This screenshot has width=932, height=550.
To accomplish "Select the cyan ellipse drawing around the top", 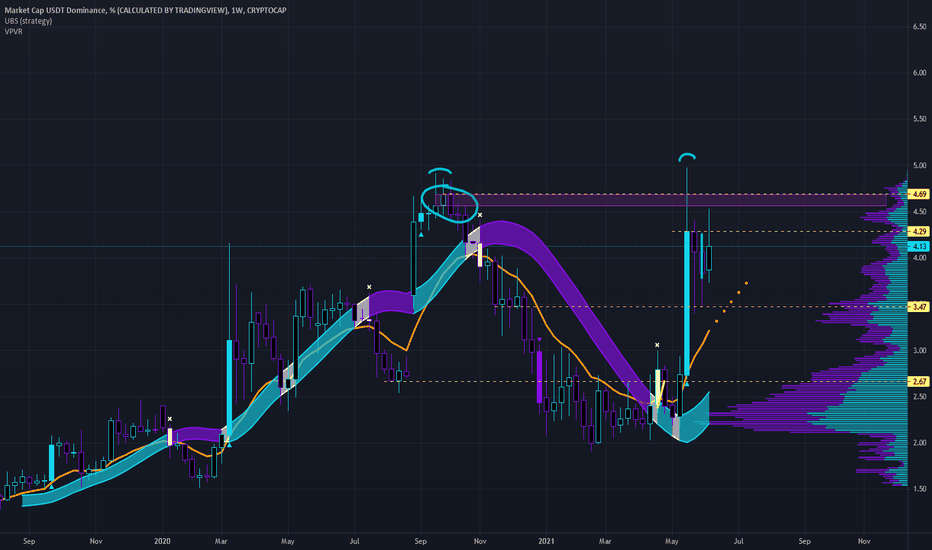I will [449, 203].
